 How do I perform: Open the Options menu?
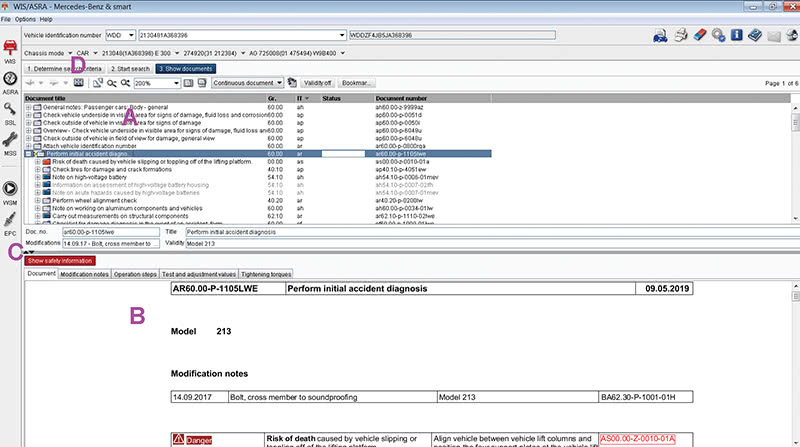(25, 19)
